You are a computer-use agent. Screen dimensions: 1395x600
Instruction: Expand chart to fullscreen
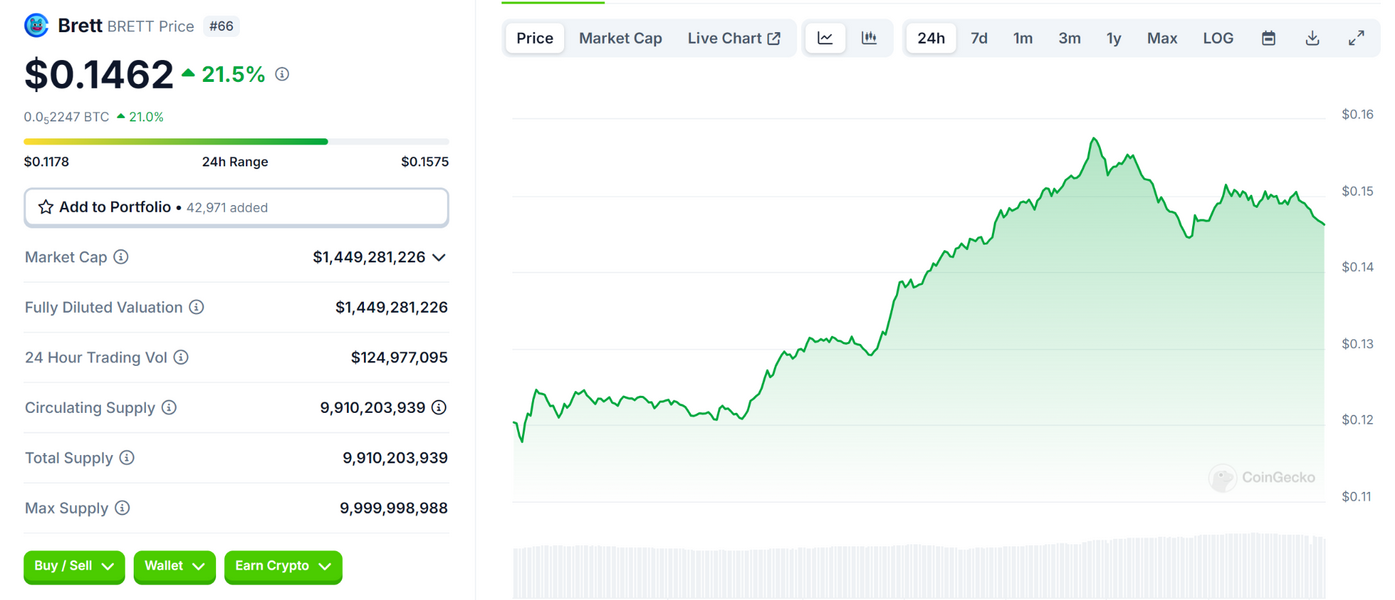[1356, 38]
